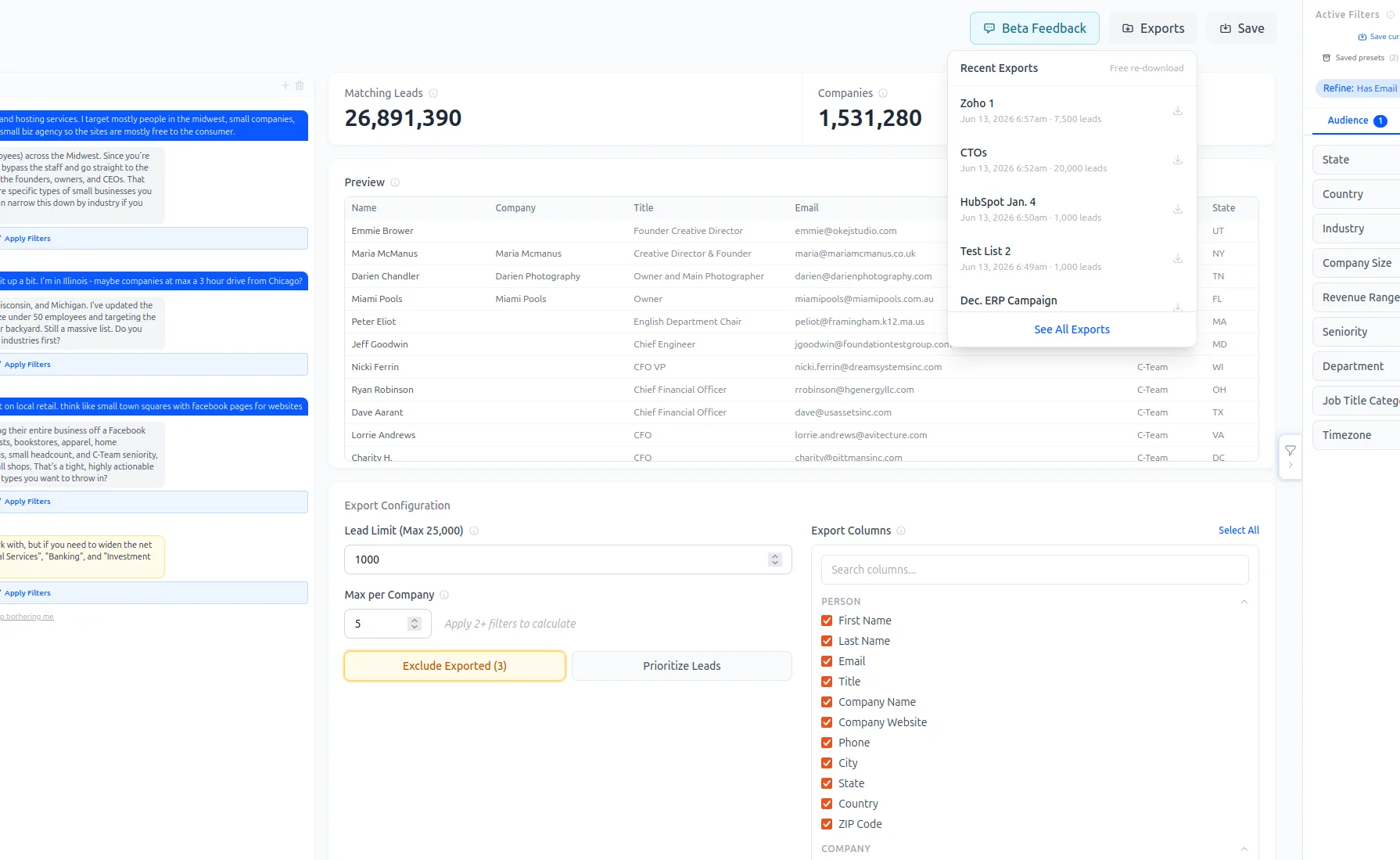The height and width of the screenshot is (860, 1400).
Task: Select the CTOs export entry name
Action: click(x=974, y=153)
